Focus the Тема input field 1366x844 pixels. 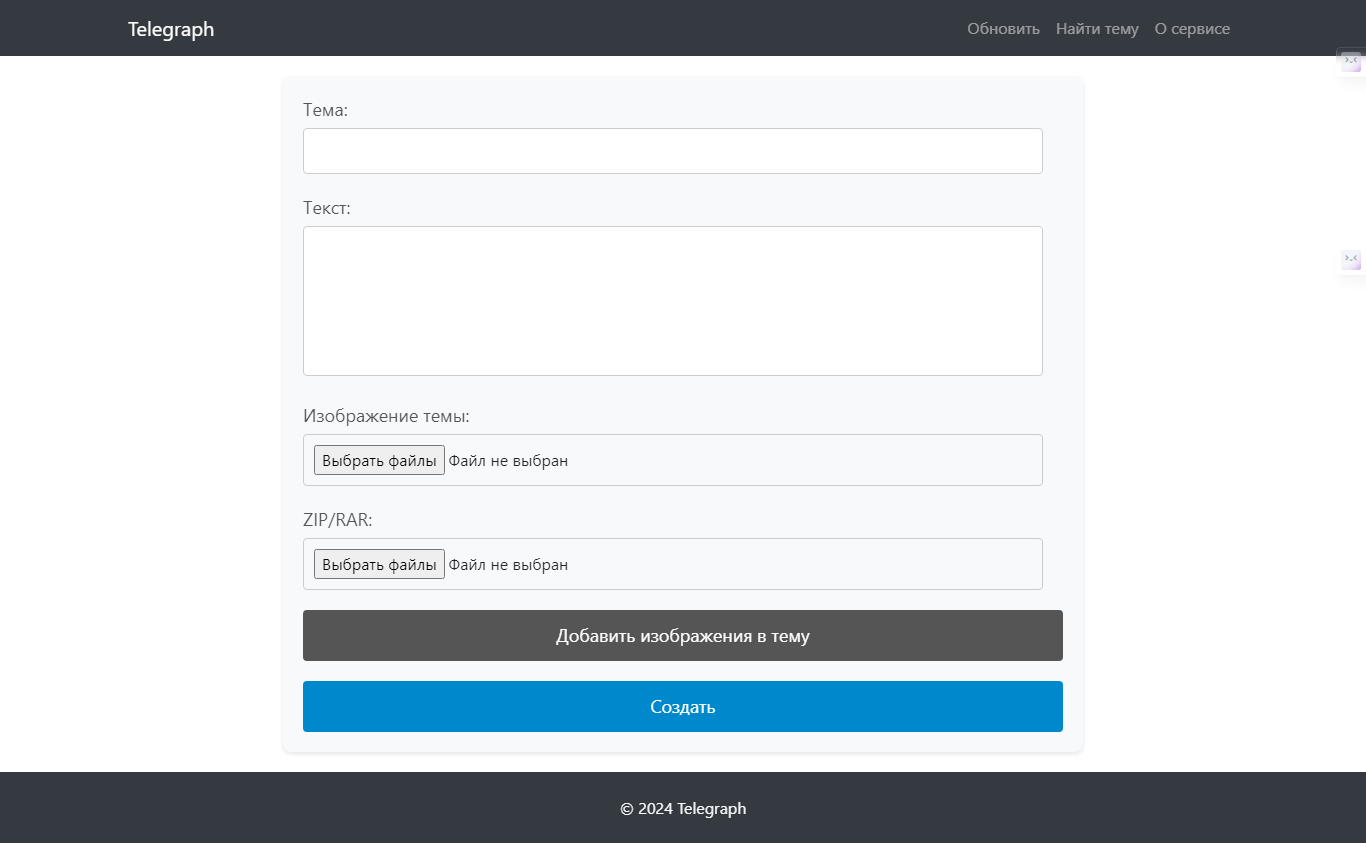(x=672, y=151)
